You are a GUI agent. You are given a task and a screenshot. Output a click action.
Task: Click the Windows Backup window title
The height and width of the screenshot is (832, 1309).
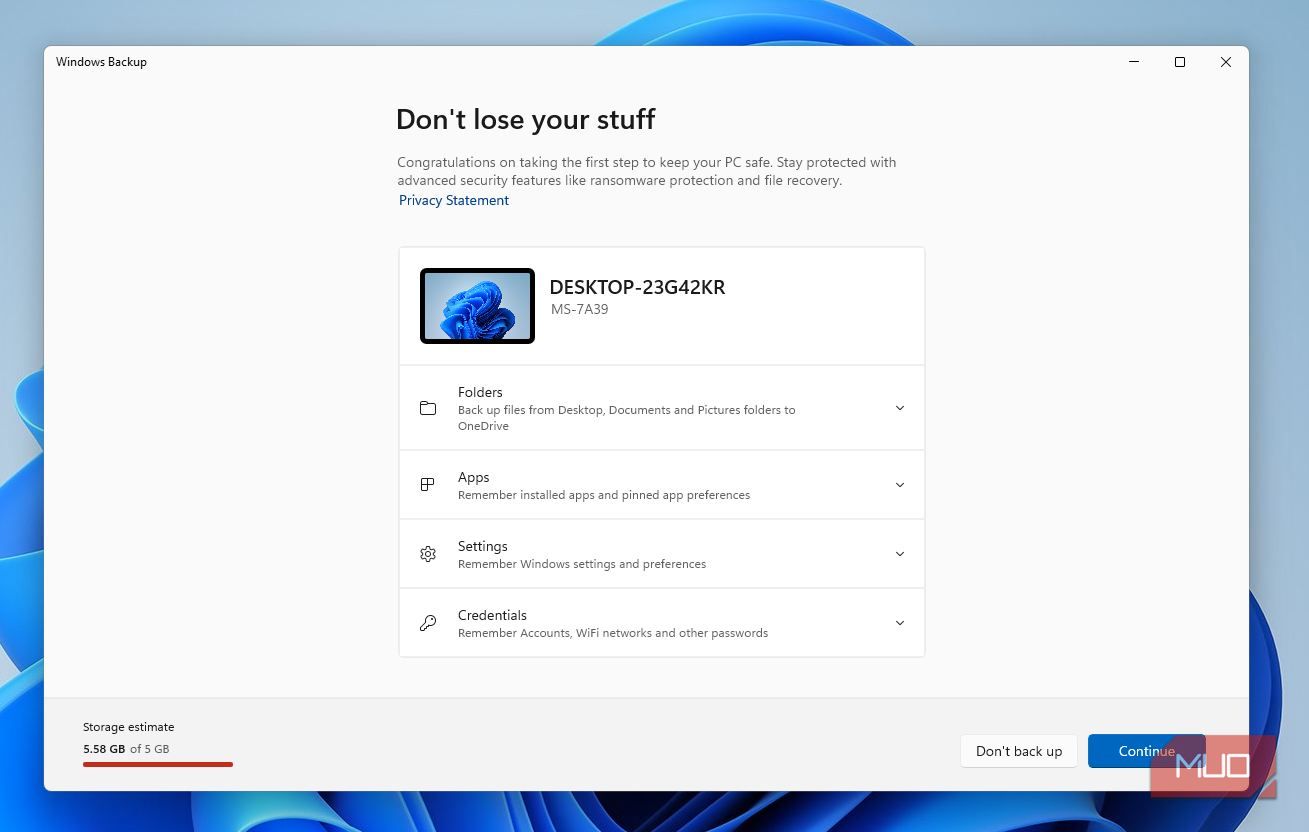tap(101, 62)
